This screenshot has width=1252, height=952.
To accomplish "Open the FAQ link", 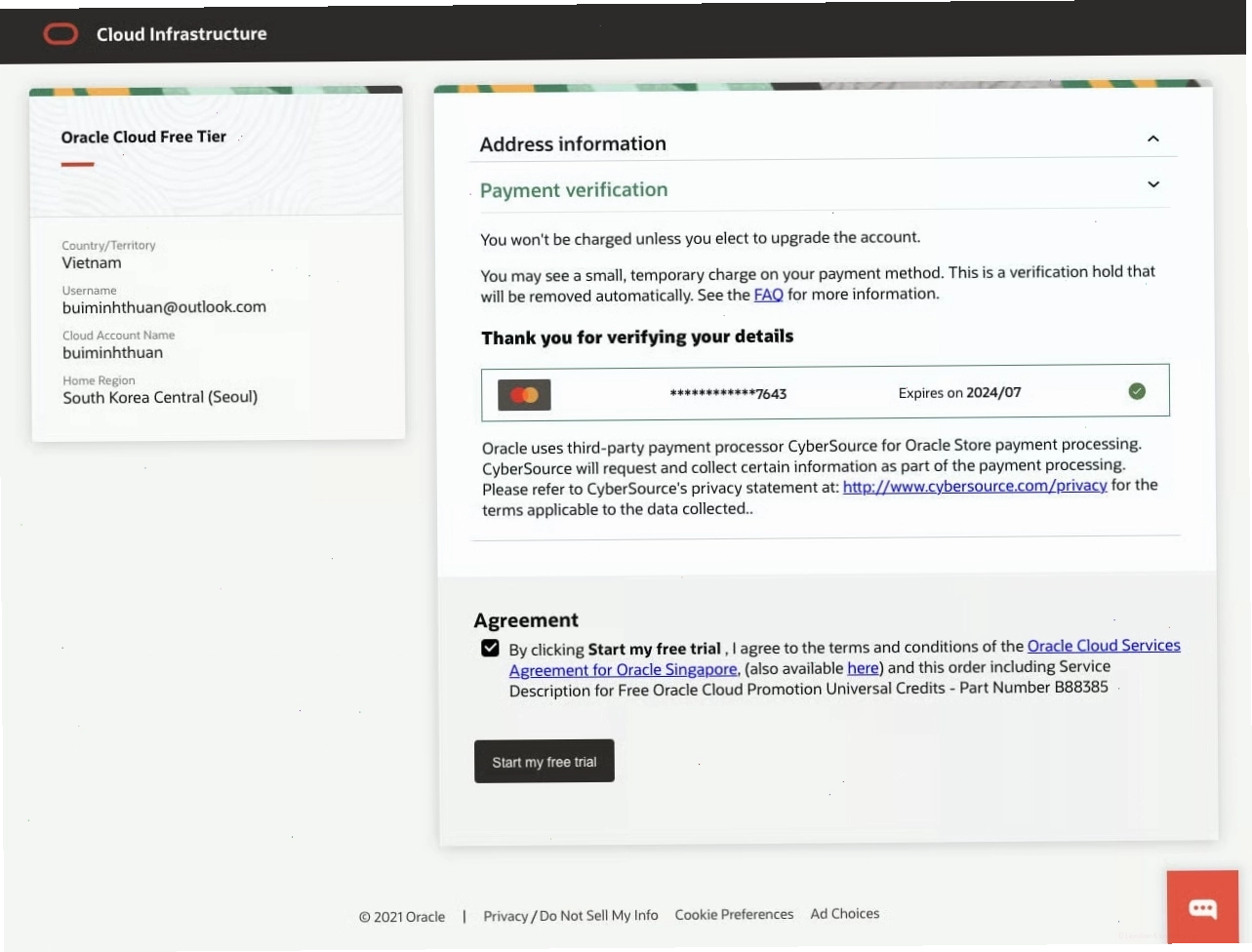I will click(769, 295).
